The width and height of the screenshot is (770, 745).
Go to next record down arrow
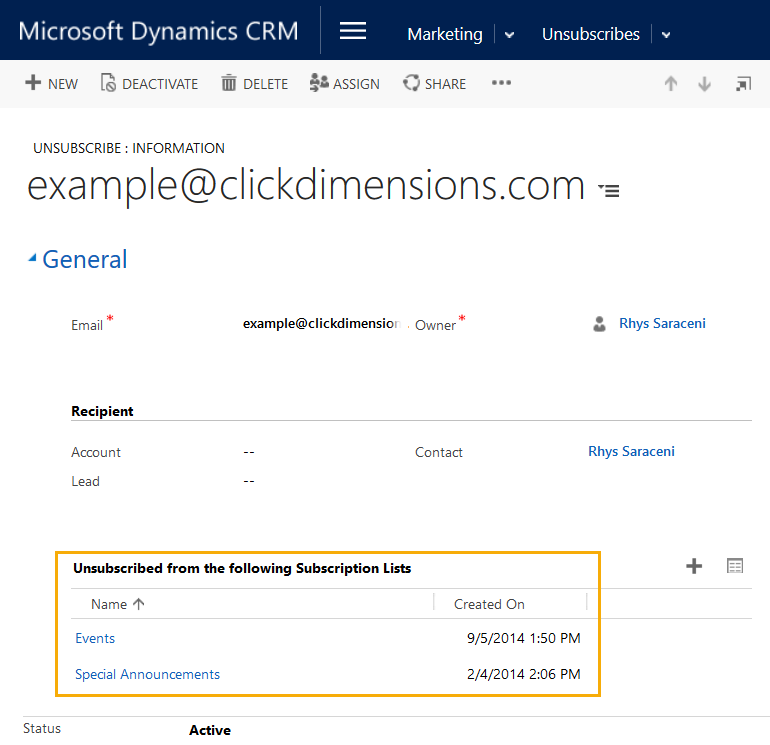click(x=705, y=84)
